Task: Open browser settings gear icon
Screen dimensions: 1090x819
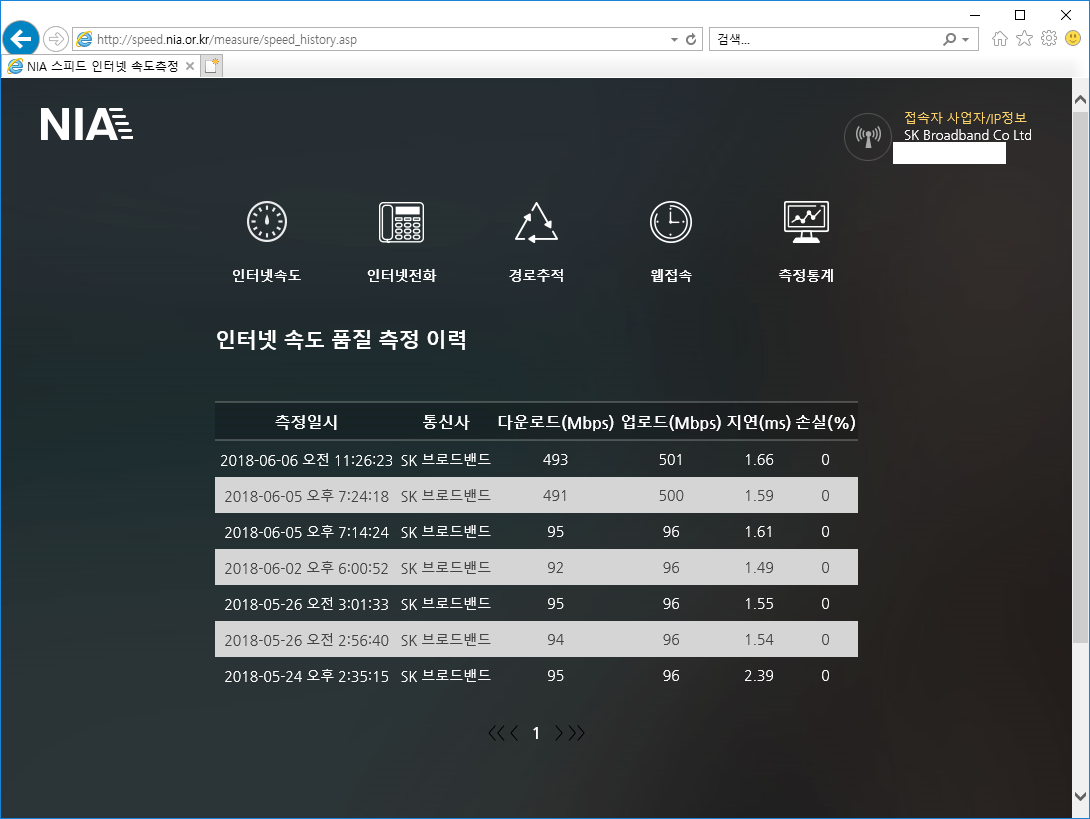Action: (x=1048, y=39)
